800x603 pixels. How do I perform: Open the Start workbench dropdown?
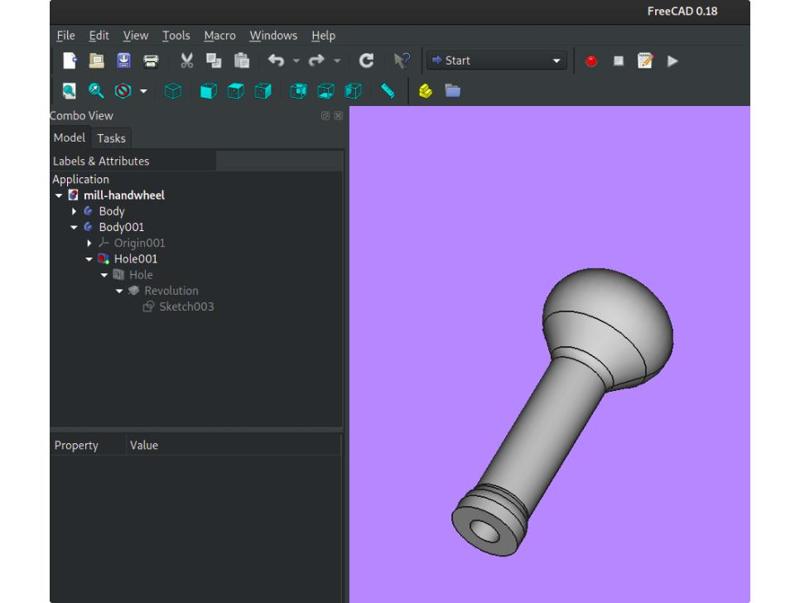click(497, 61)
